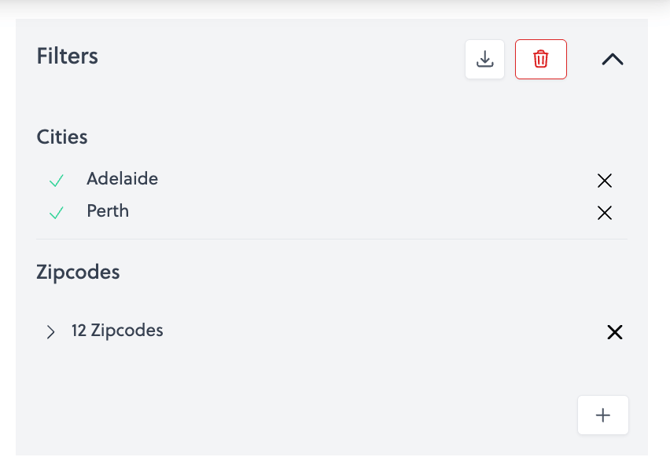Click divider line between Cities and Zipcodes
This screenshot has width=670, height=468.
coord(332,239)
